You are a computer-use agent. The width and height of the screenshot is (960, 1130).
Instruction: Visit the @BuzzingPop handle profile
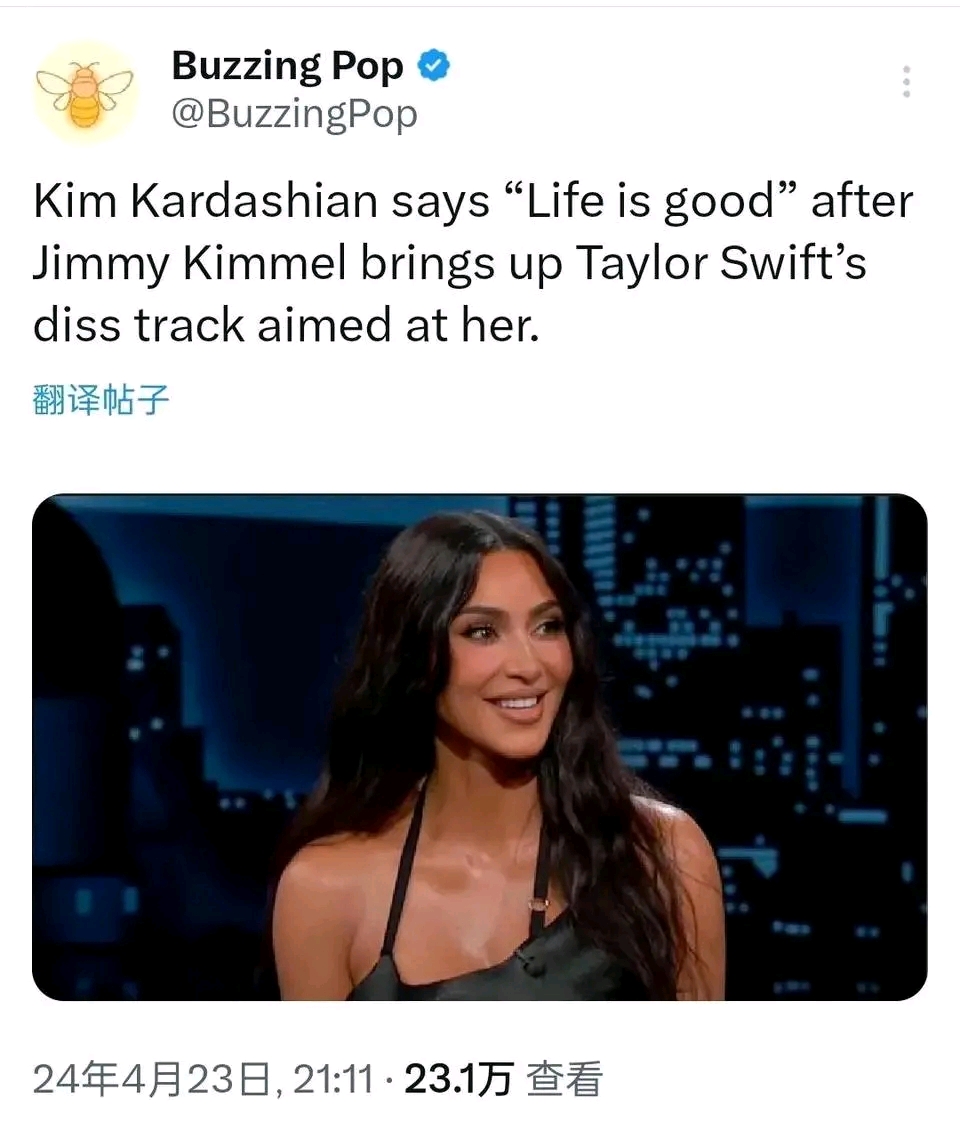point(294,114)
